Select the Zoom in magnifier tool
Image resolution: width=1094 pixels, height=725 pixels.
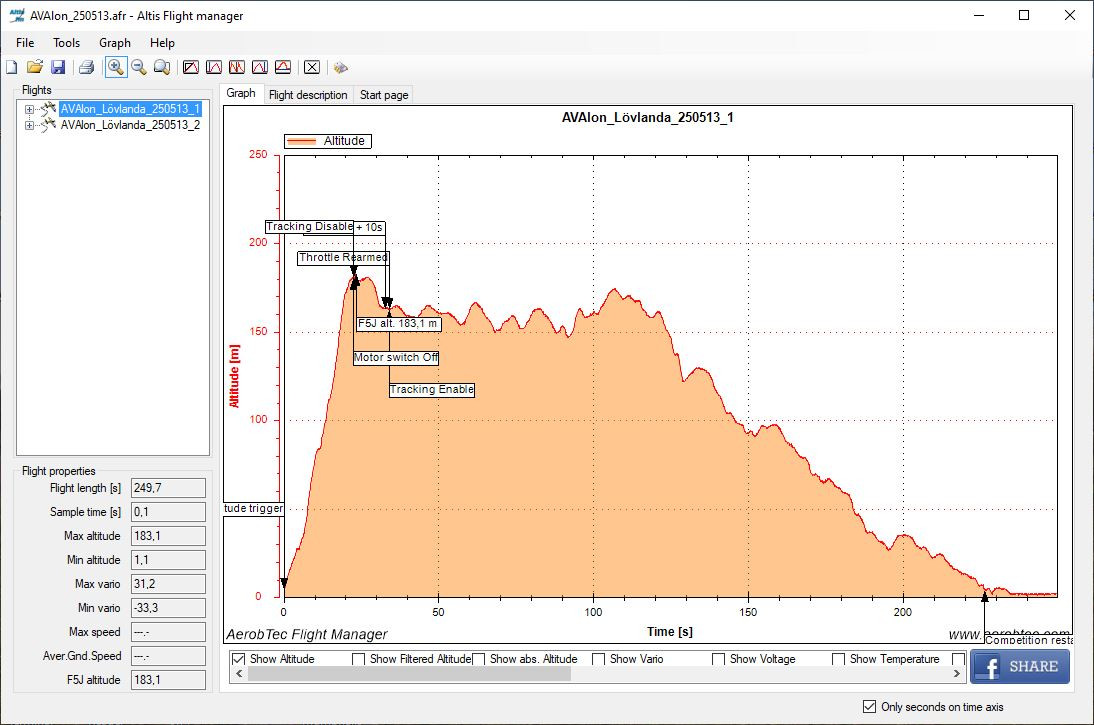(x=116, y=67)
